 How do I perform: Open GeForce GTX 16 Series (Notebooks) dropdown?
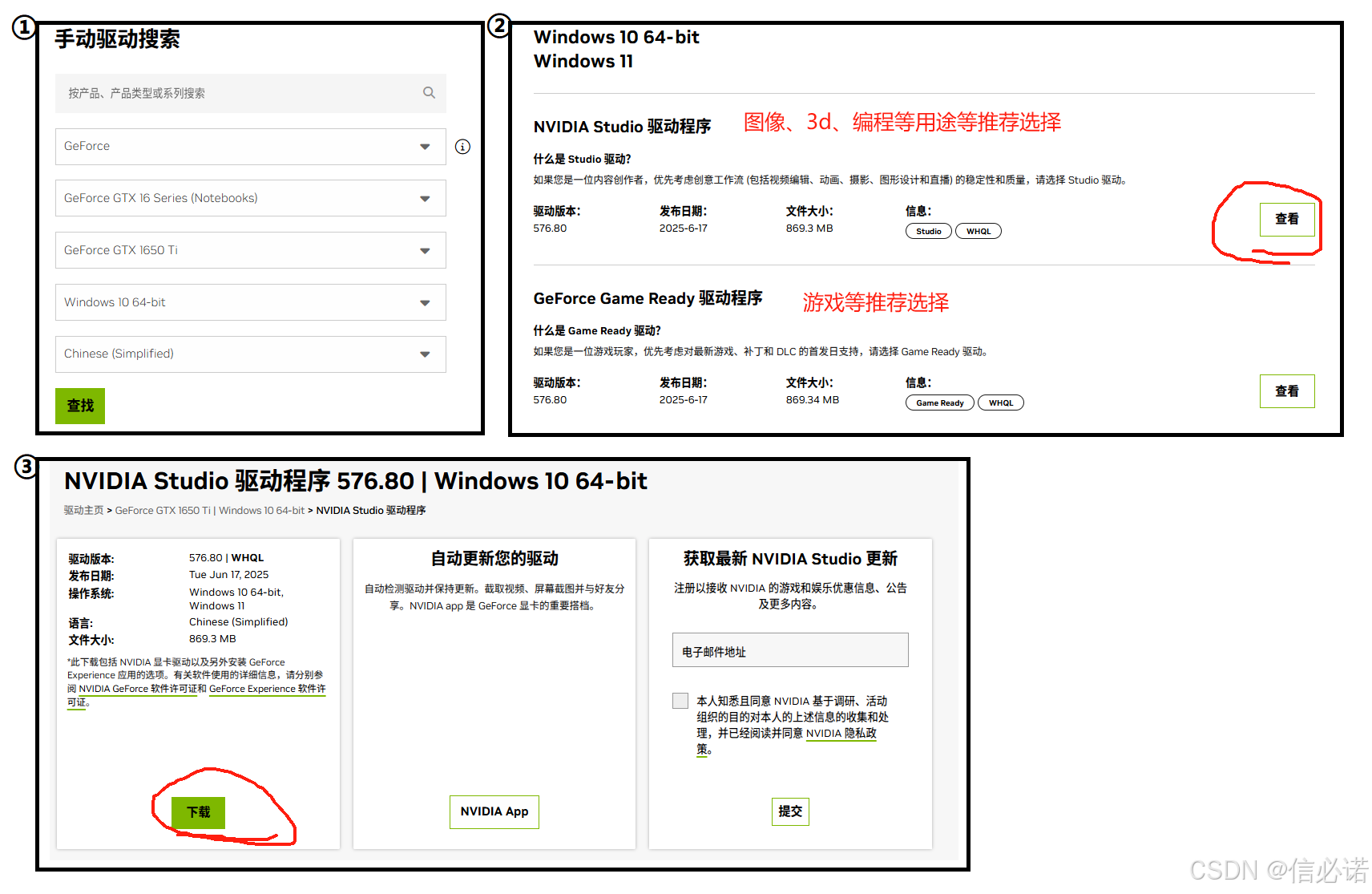coord(250,198)
